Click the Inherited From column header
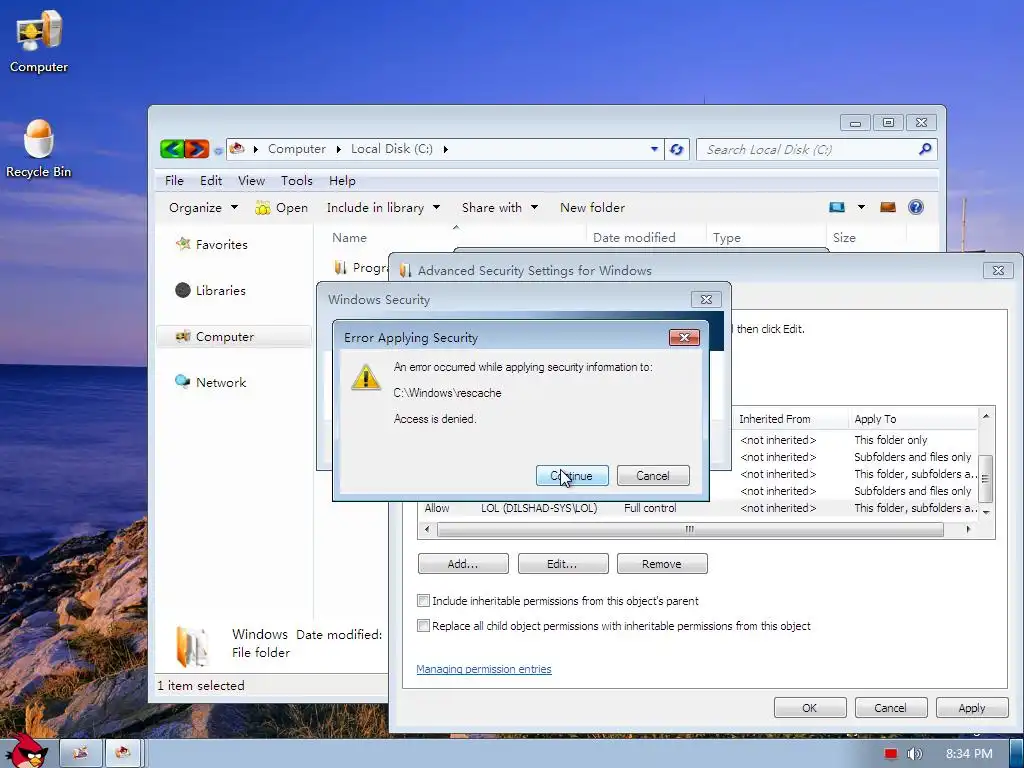1024x768 pixels. pyautogui.click(x=775, y=419)
